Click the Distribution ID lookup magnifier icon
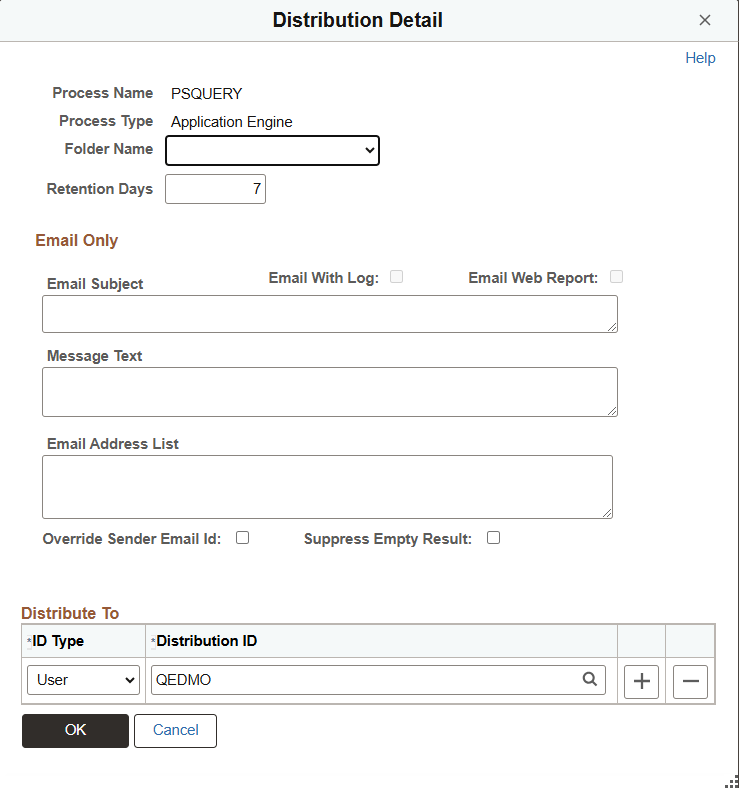Image resolution: width=739 pixels, height=788 pixels. (590, 679)
